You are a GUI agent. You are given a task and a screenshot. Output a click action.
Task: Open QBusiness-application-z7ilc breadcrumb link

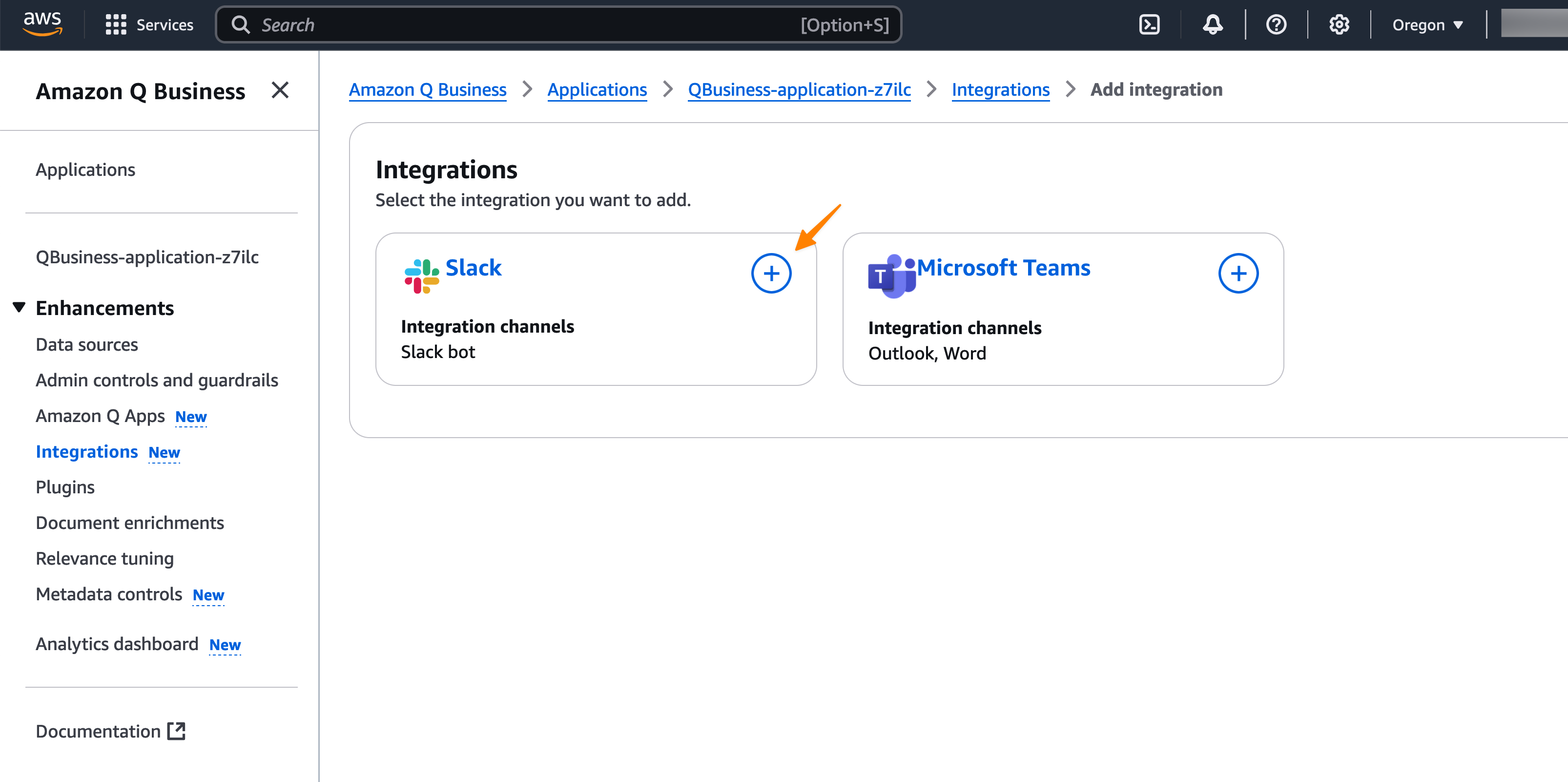point(799,89)
